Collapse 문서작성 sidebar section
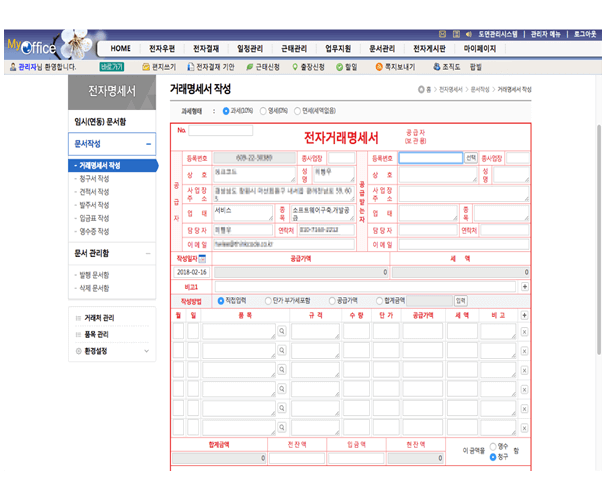The image size is (605, 500). [x=149, y=144]
